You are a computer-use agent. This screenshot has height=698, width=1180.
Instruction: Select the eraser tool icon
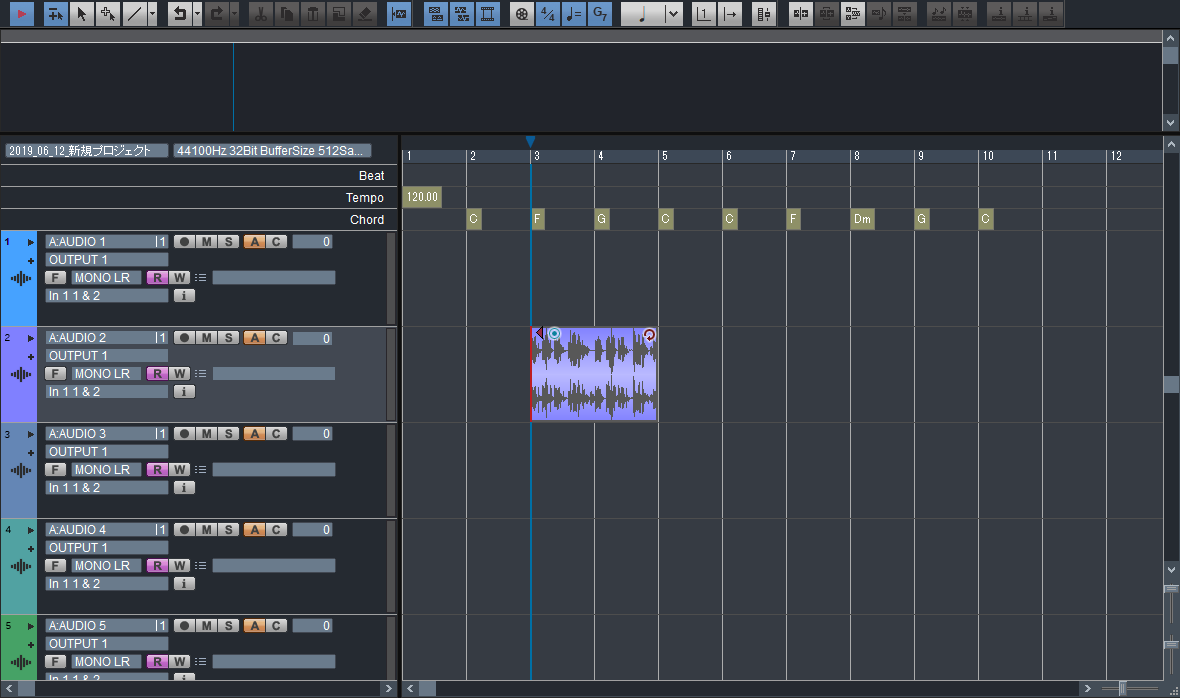365,14
